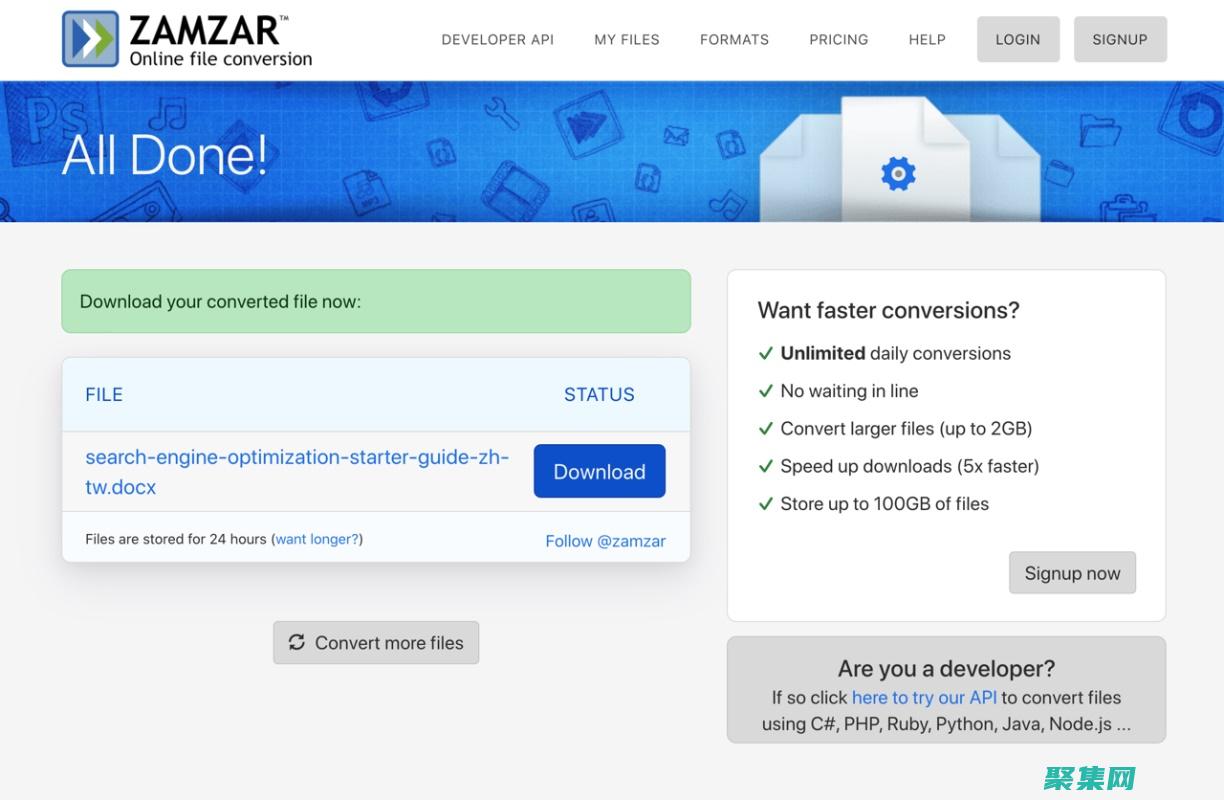Open the search-engine-optimization-starter-guide file link
Image resolution: width=1224 pixels, height=800 pixels.
pyautogui.click(x=296, y=458)
